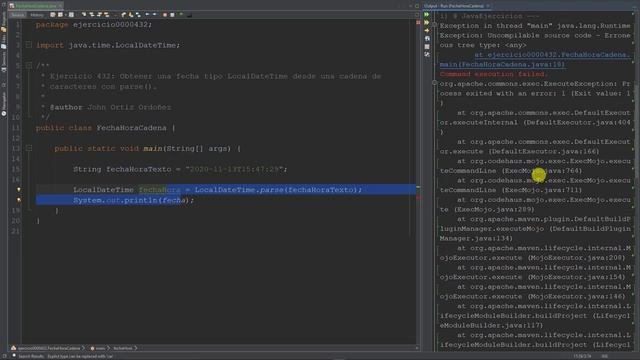The height and width of the screenshot is (360, 640).
Task: Close the Output Run FechaHoraCadena tab
Action: pos(488,6)
